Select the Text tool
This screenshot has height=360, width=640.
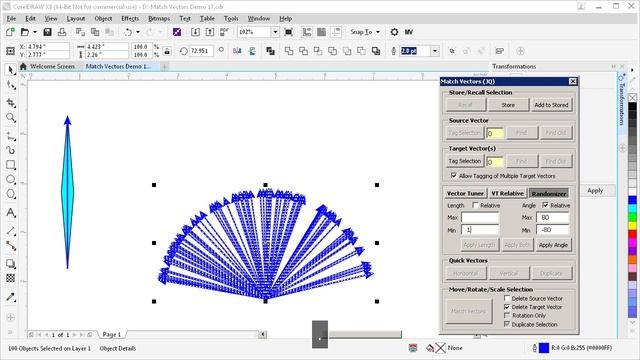[x=11, y=213]
